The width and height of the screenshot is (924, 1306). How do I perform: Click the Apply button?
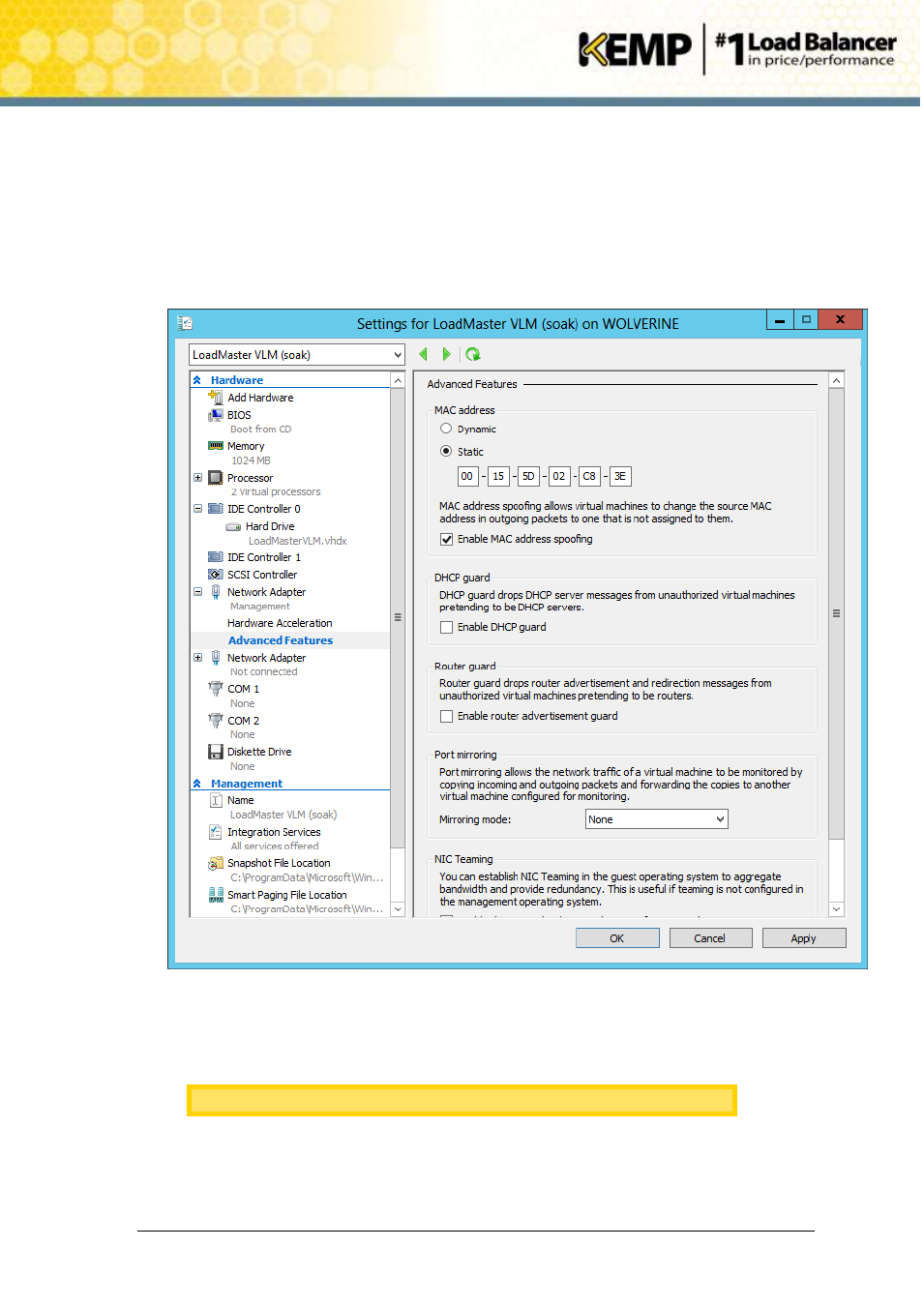[804, 938]
